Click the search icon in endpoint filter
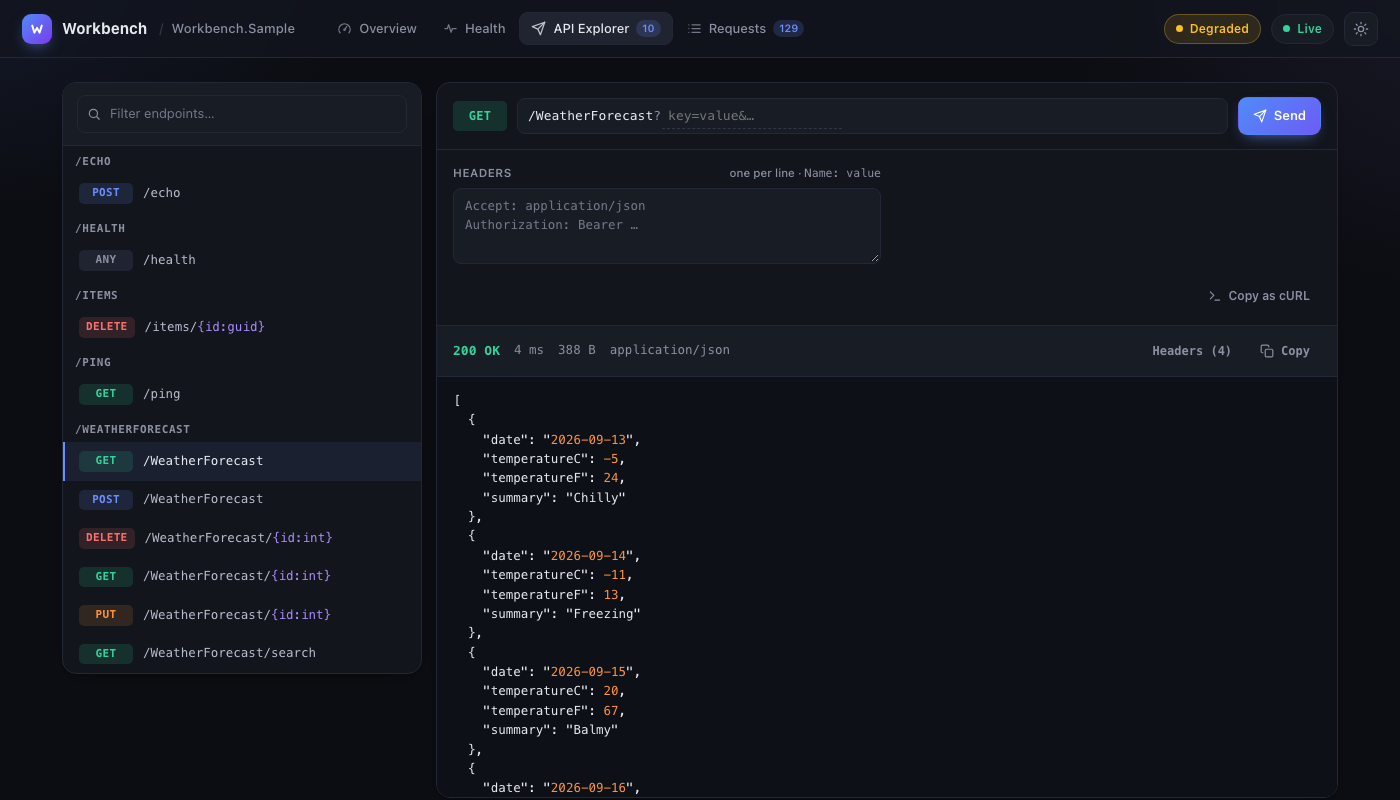1400x800 pixels. pyautogui.click(x=94, y=114)
